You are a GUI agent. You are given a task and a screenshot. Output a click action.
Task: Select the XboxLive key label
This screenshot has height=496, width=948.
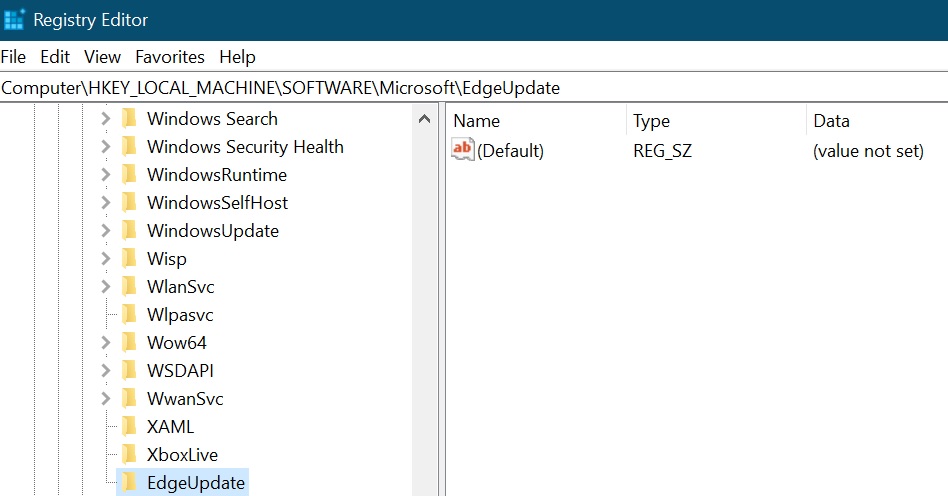[183, 455]
